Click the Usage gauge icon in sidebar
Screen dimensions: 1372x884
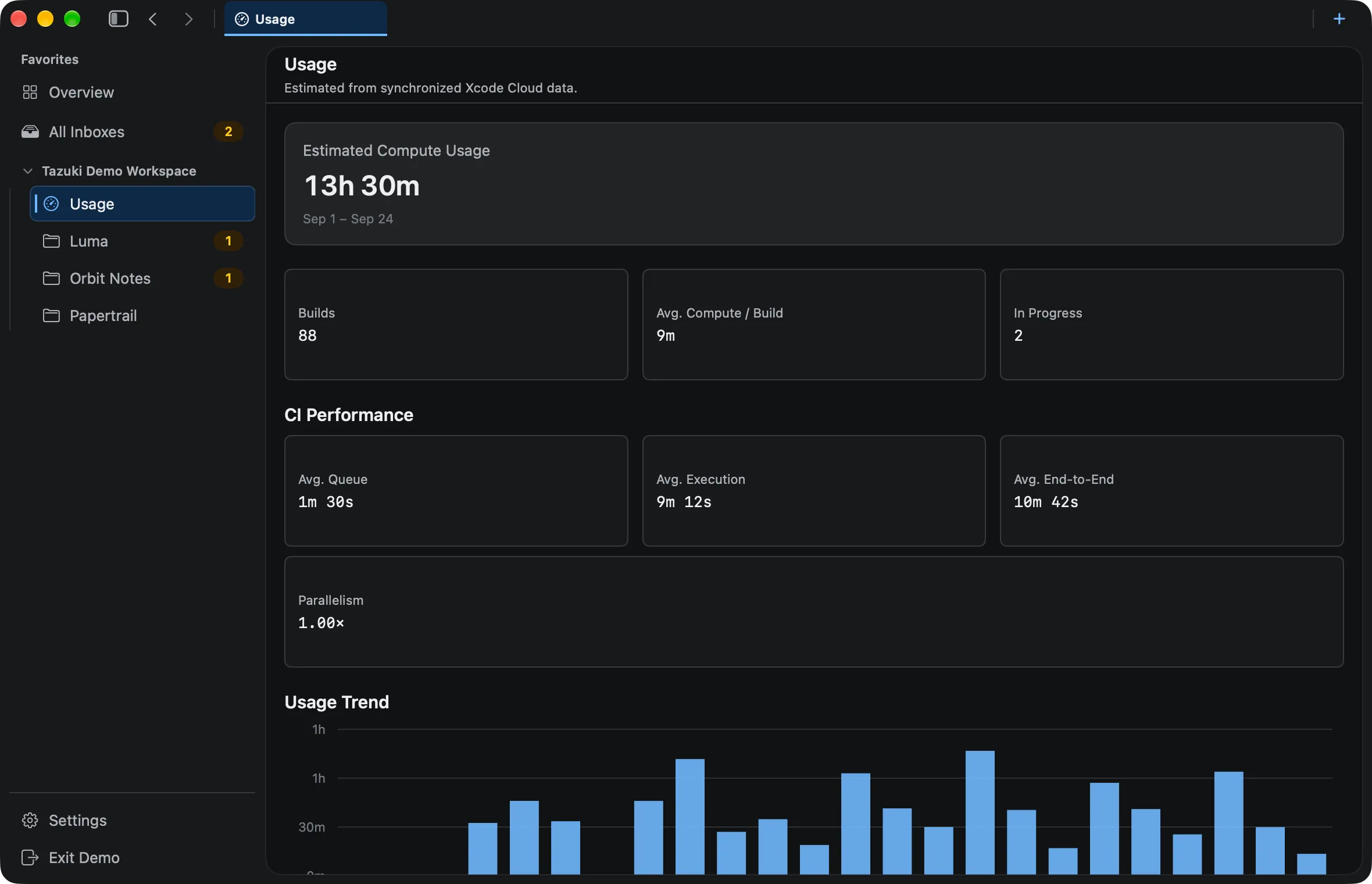click(51, 204)
